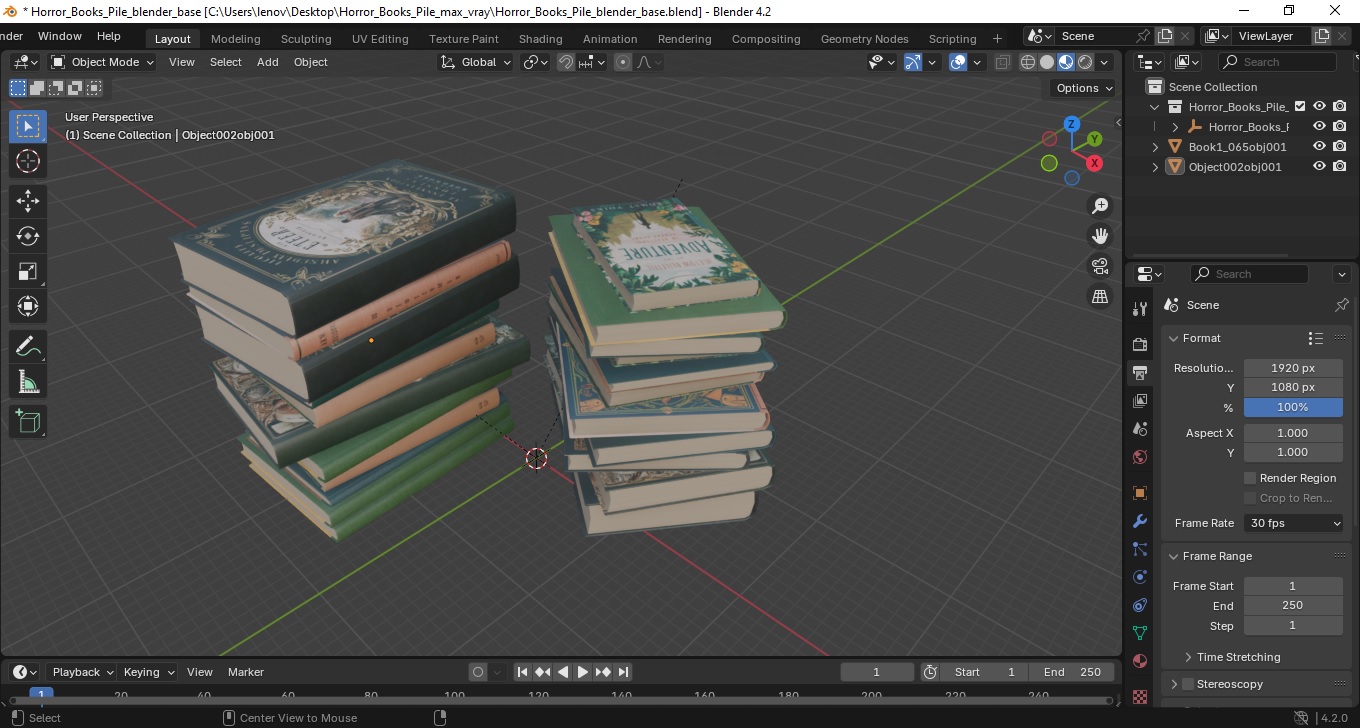Viewport: 1360px width, 728px height.
Task: Exclude Horror_Books_Pile collection from View Layer
Action: [x=1300, y=106]
